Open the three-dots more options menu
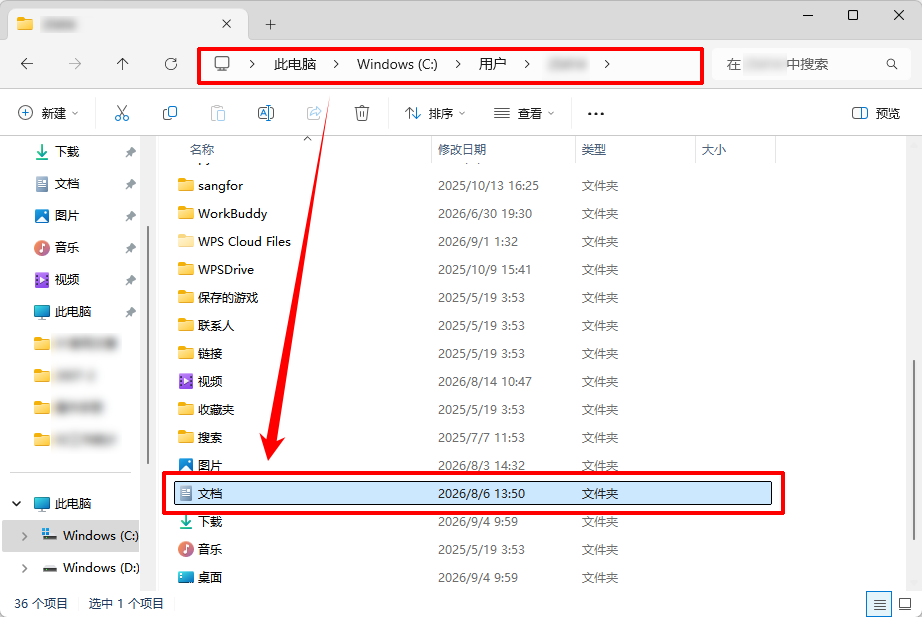Viewport: 922px width, 617px height. point(596,114)
